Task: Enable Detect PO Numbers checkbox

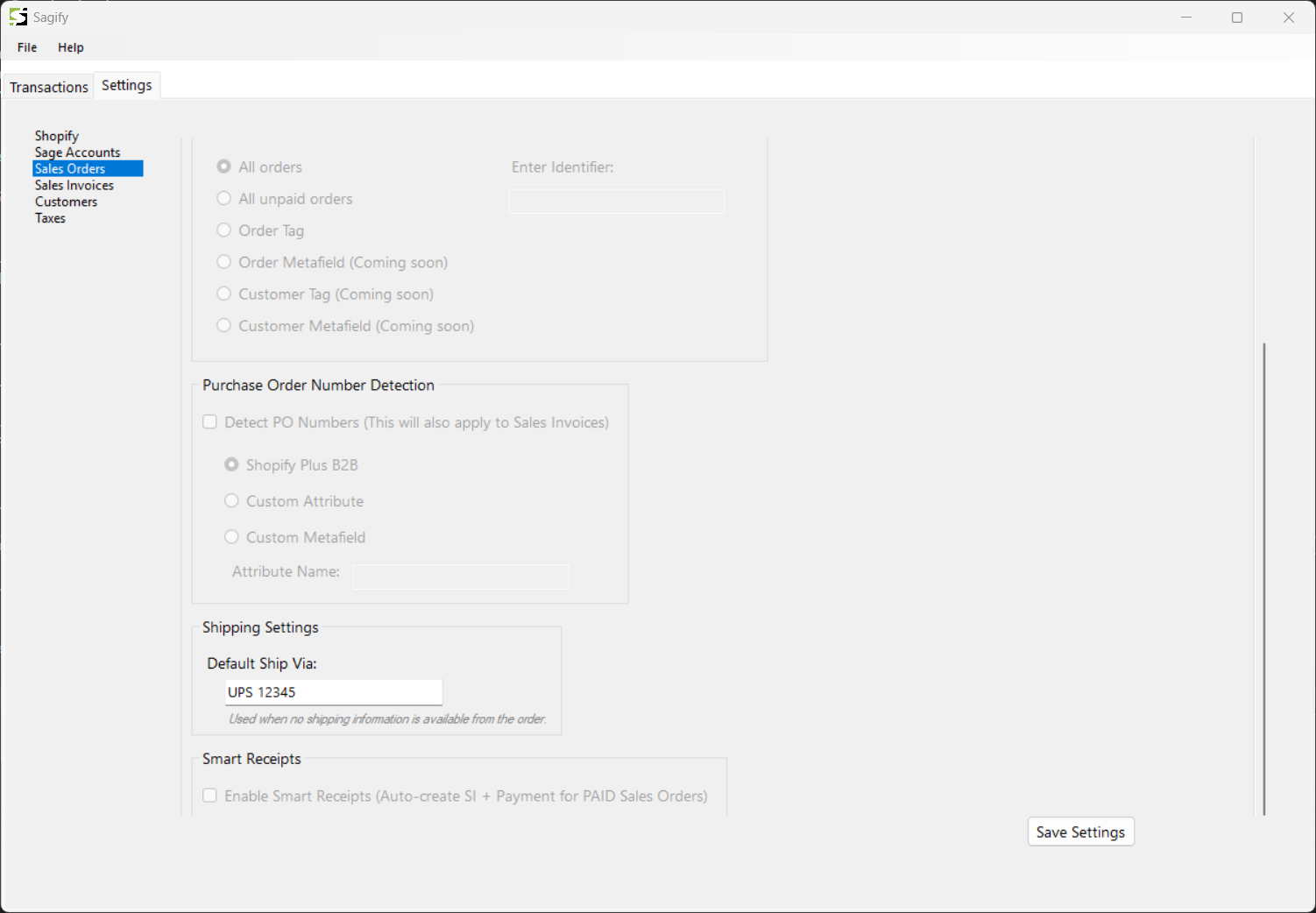Action: click(x=210, y=422)
